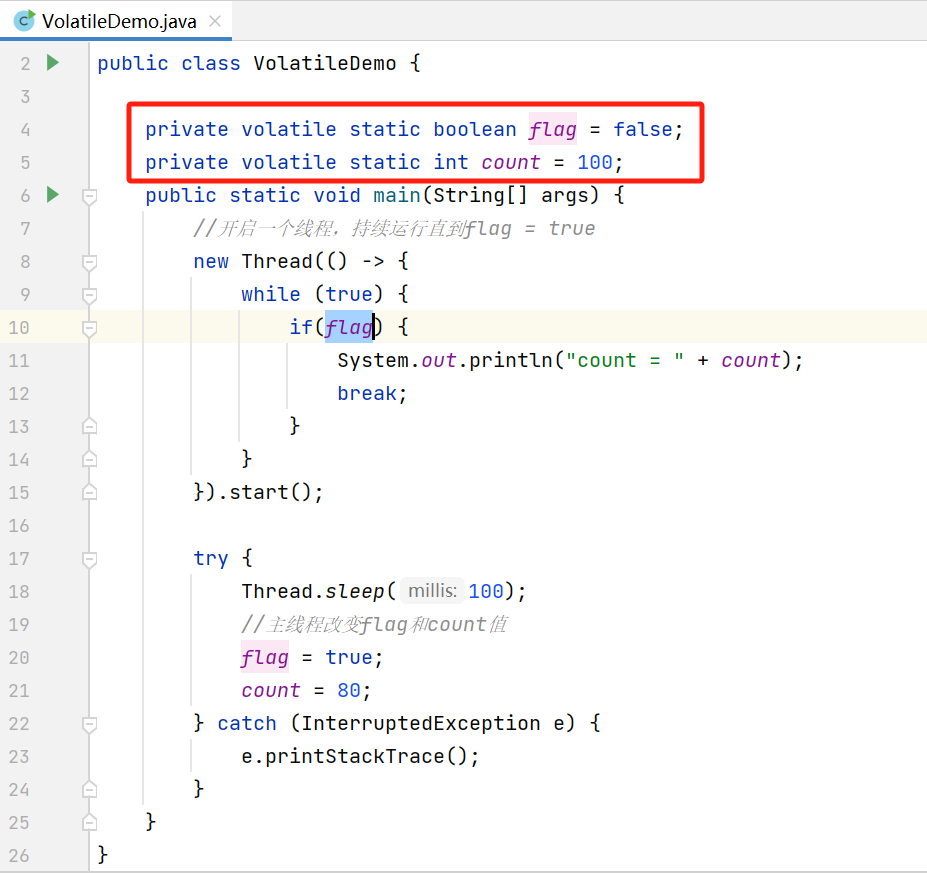Click the 'count' field declaration on line 5
Image resolution: width=927 pixels, height=873 pixels.
[510, 162]
